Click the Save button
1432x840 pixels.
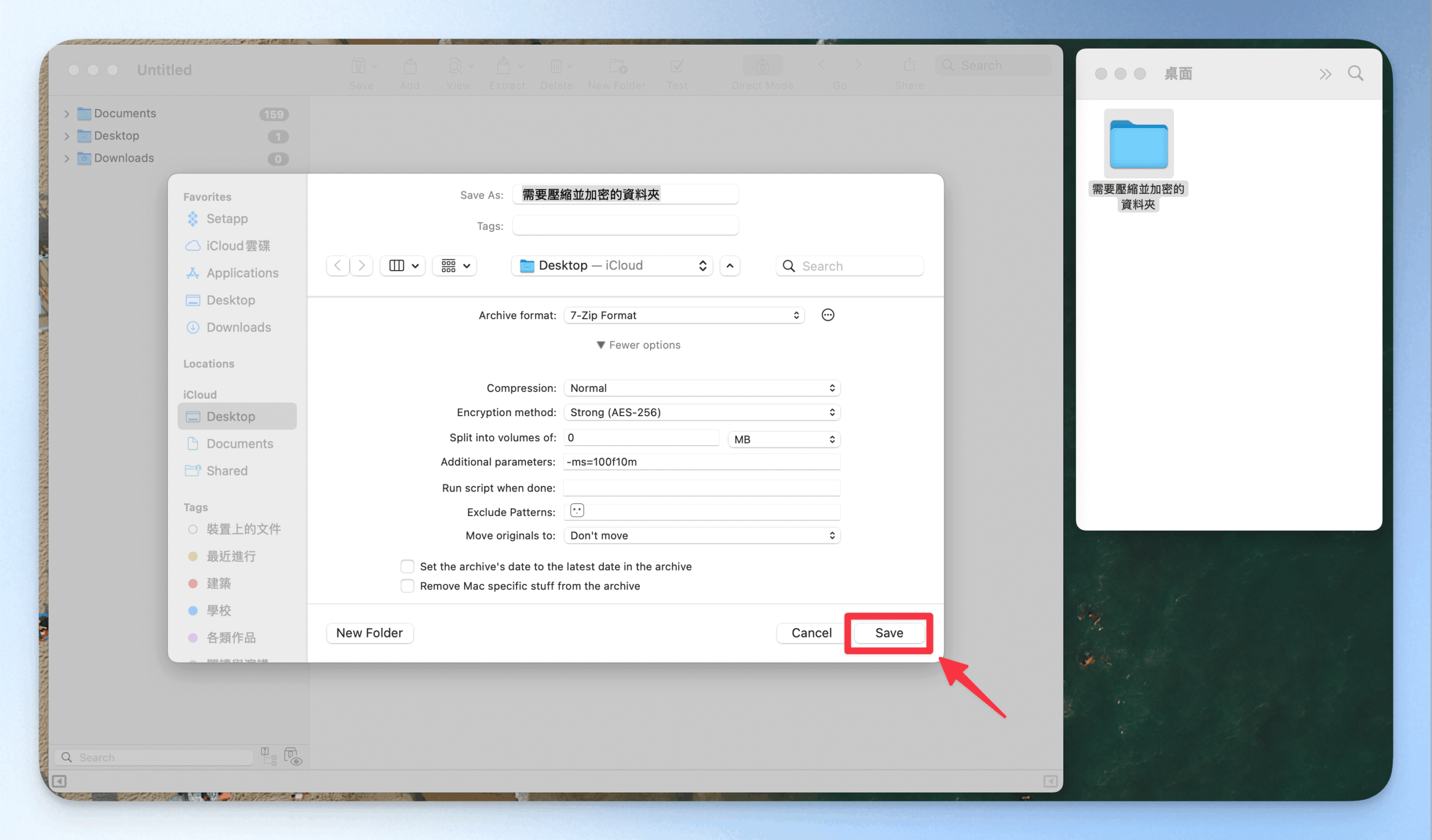tap(888, 633)
